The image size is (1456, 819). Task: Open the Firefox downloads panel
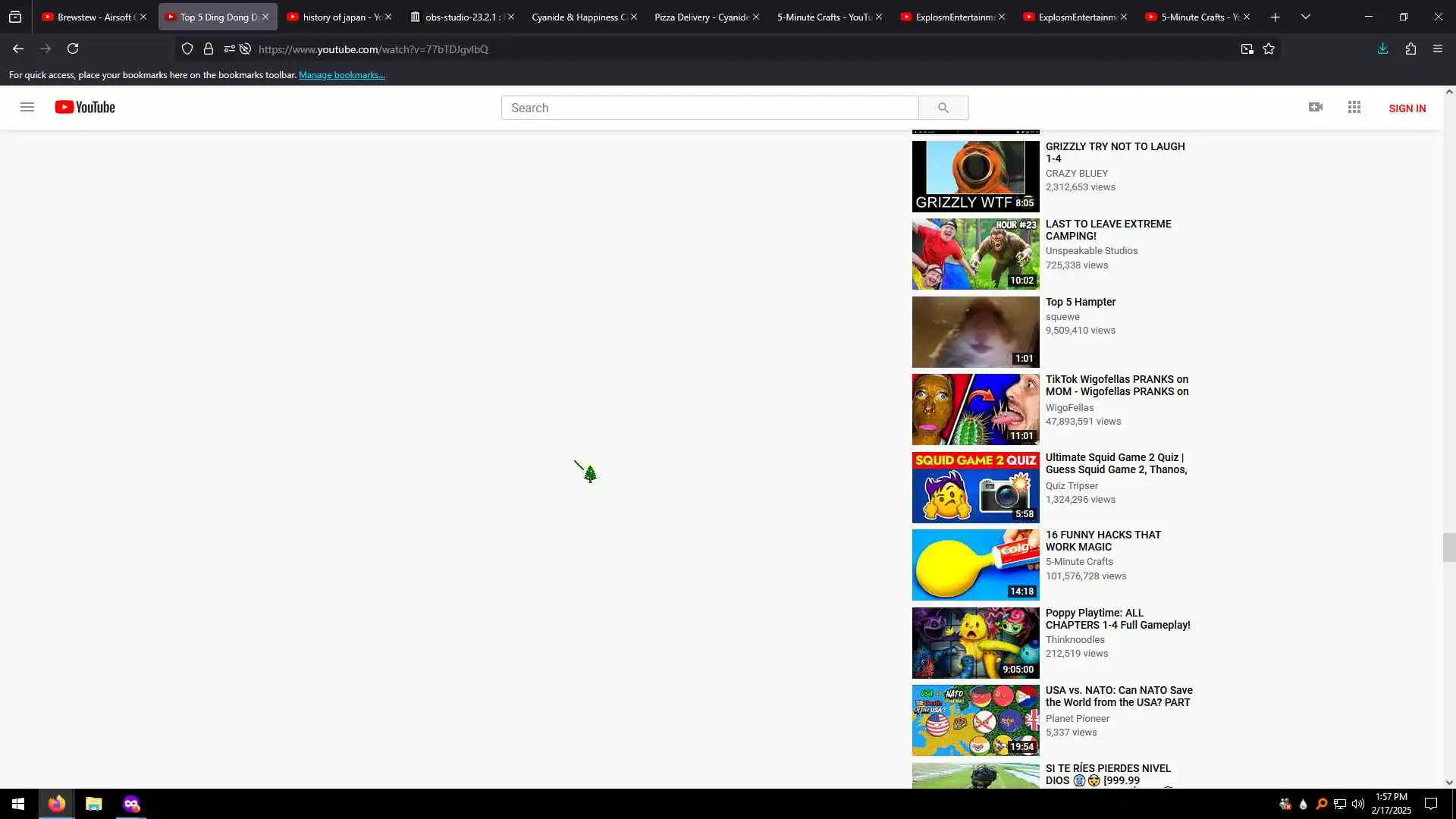pyautogui.click(x=1382, y=49)
